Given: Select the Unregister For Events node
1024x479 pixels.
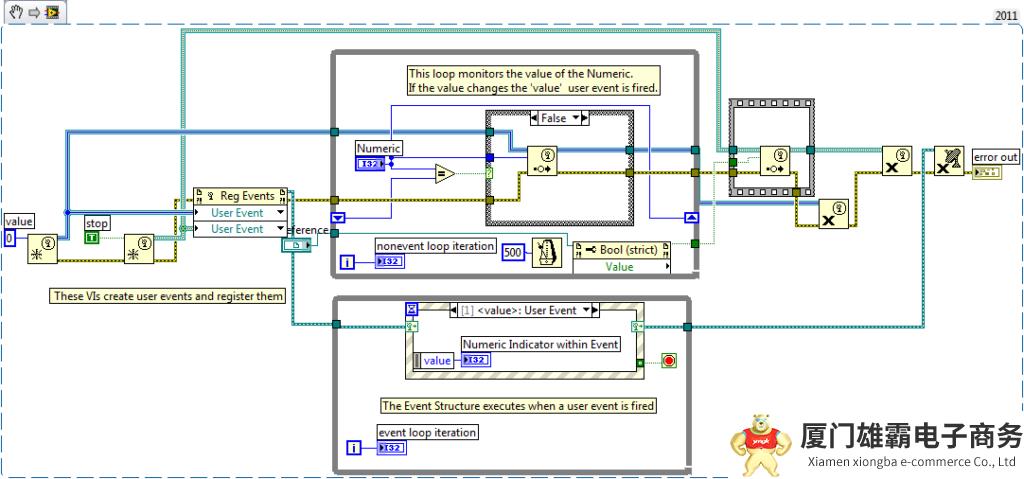Looking at the screenshot, I should pyautogui.click(x=949, y=161).
